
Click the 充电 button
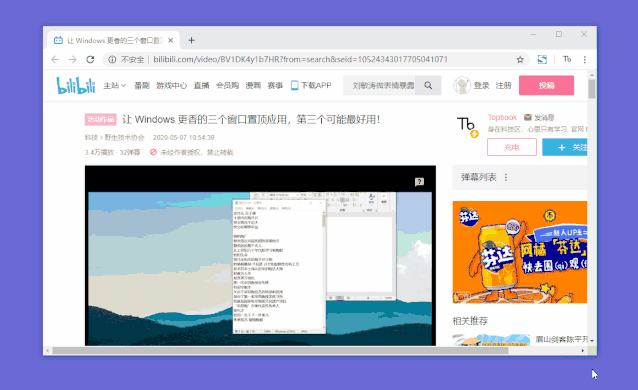pyautogui.click(x=512, y=147)
